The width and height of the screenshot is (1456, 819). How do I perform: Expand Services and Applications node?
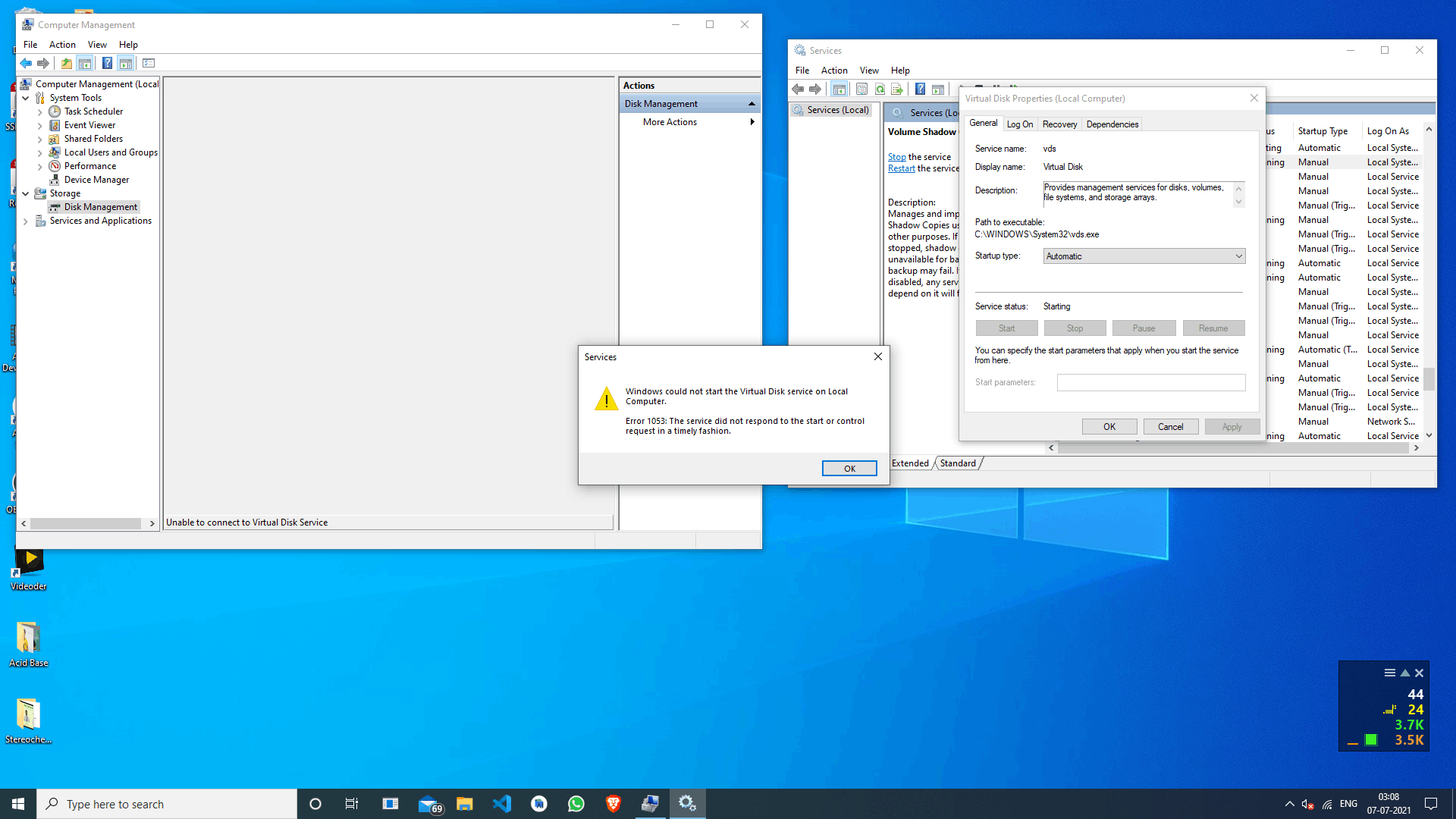pos(26,221)
